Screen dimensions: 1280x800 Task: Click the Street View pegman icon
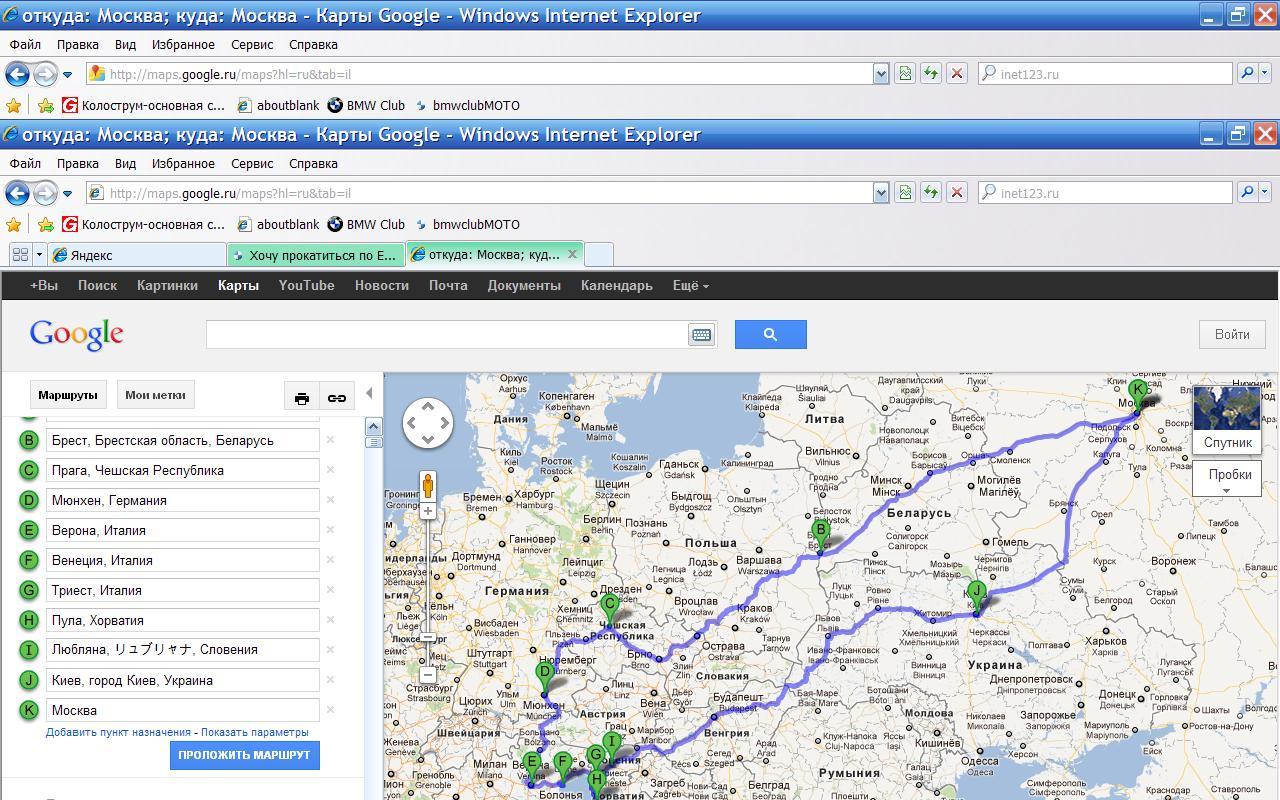pos(428,486)
